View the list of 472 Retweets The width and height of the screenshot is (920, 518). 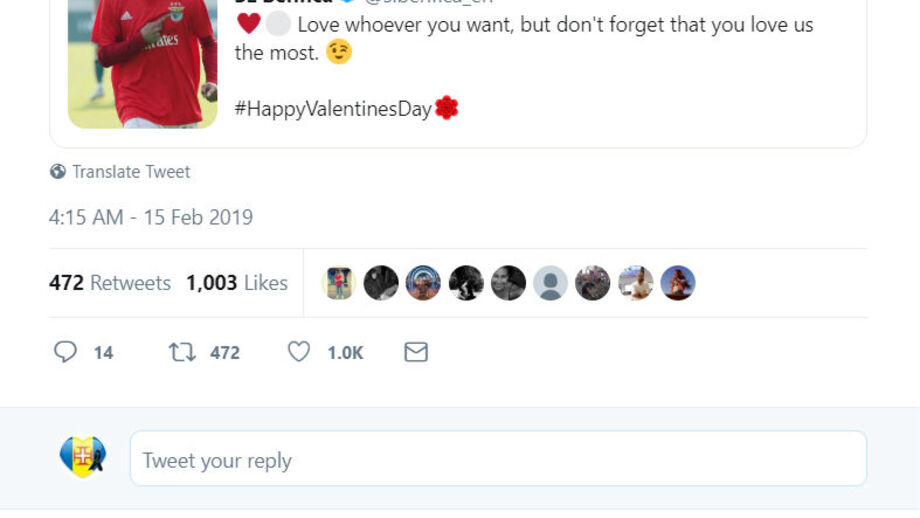110,283
